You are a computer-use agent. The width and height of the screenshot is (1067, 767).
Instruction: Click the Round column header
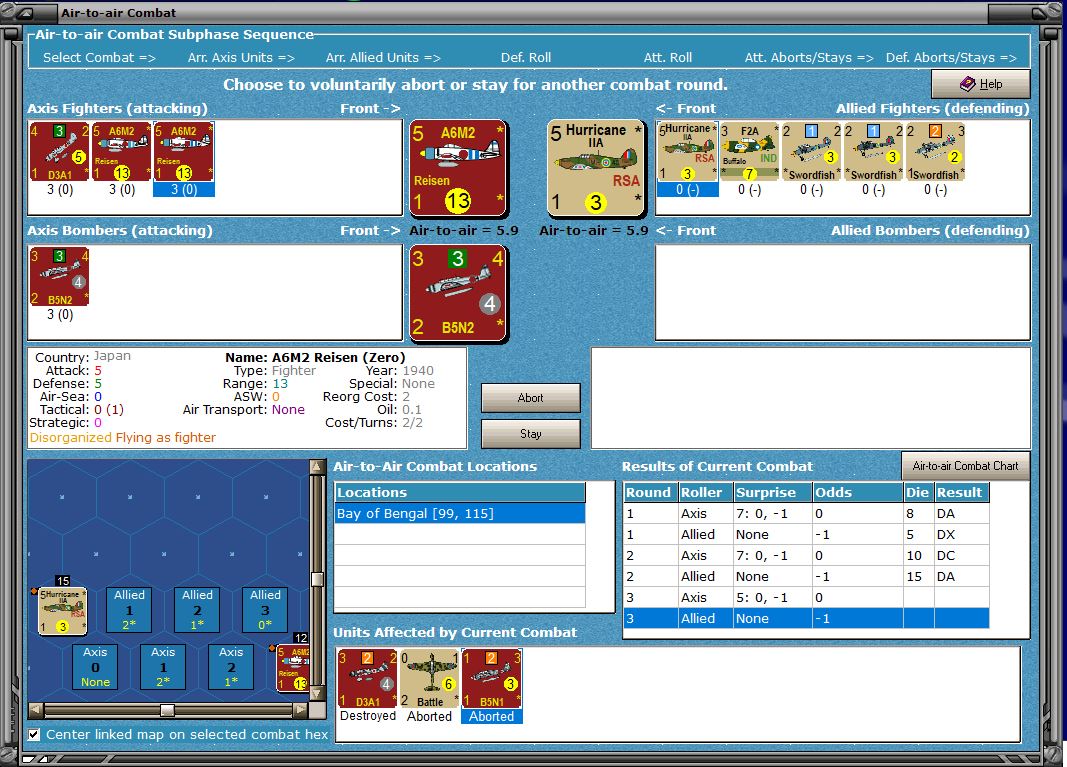point(650,492)
